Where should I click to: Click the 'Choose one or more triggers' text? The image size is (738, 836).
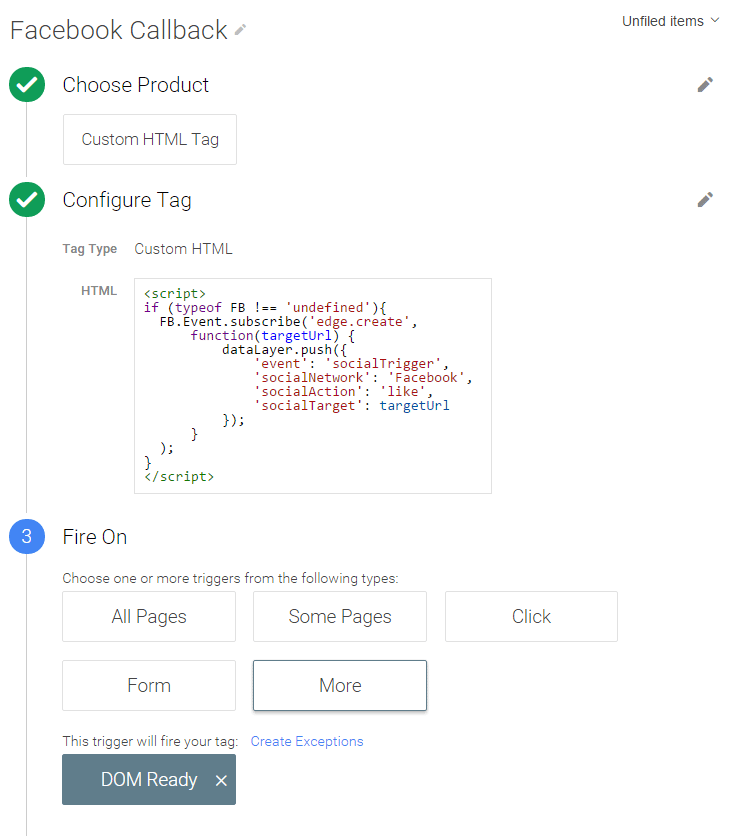pyautogui.click(x=230, y=578)
